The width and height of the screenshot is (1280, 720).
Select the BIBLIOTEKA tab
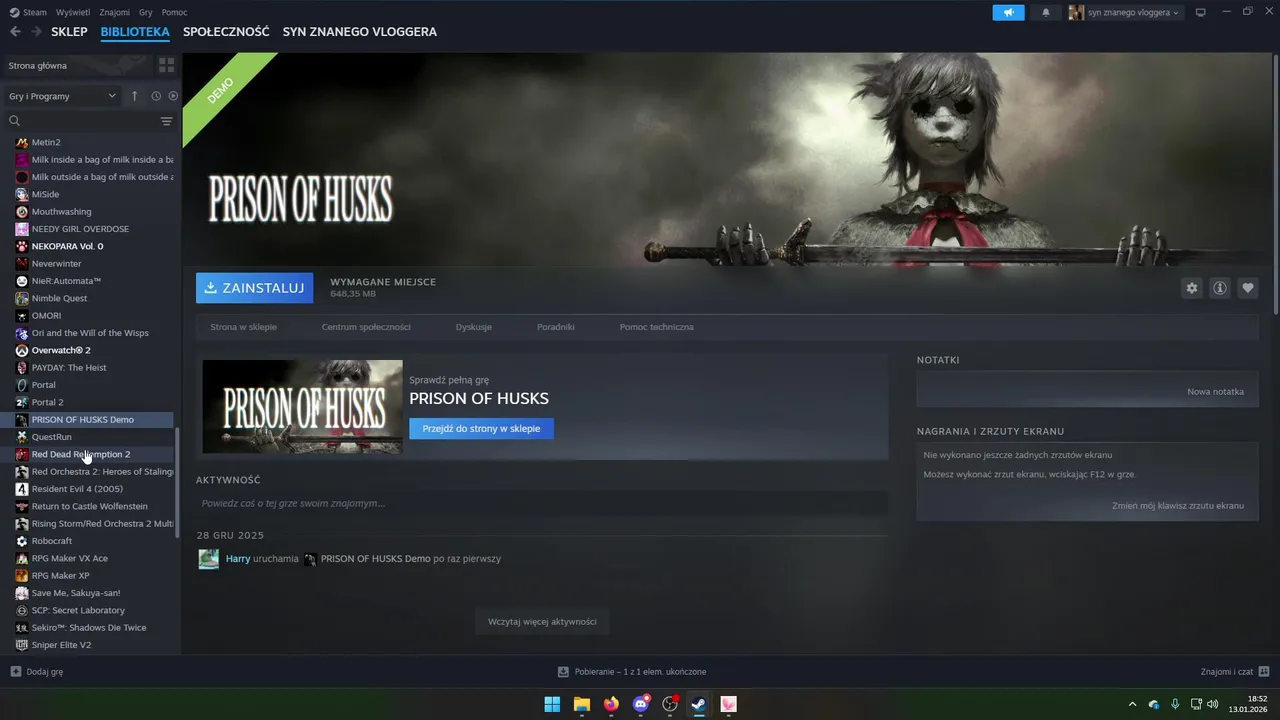(x=135, y=32)
